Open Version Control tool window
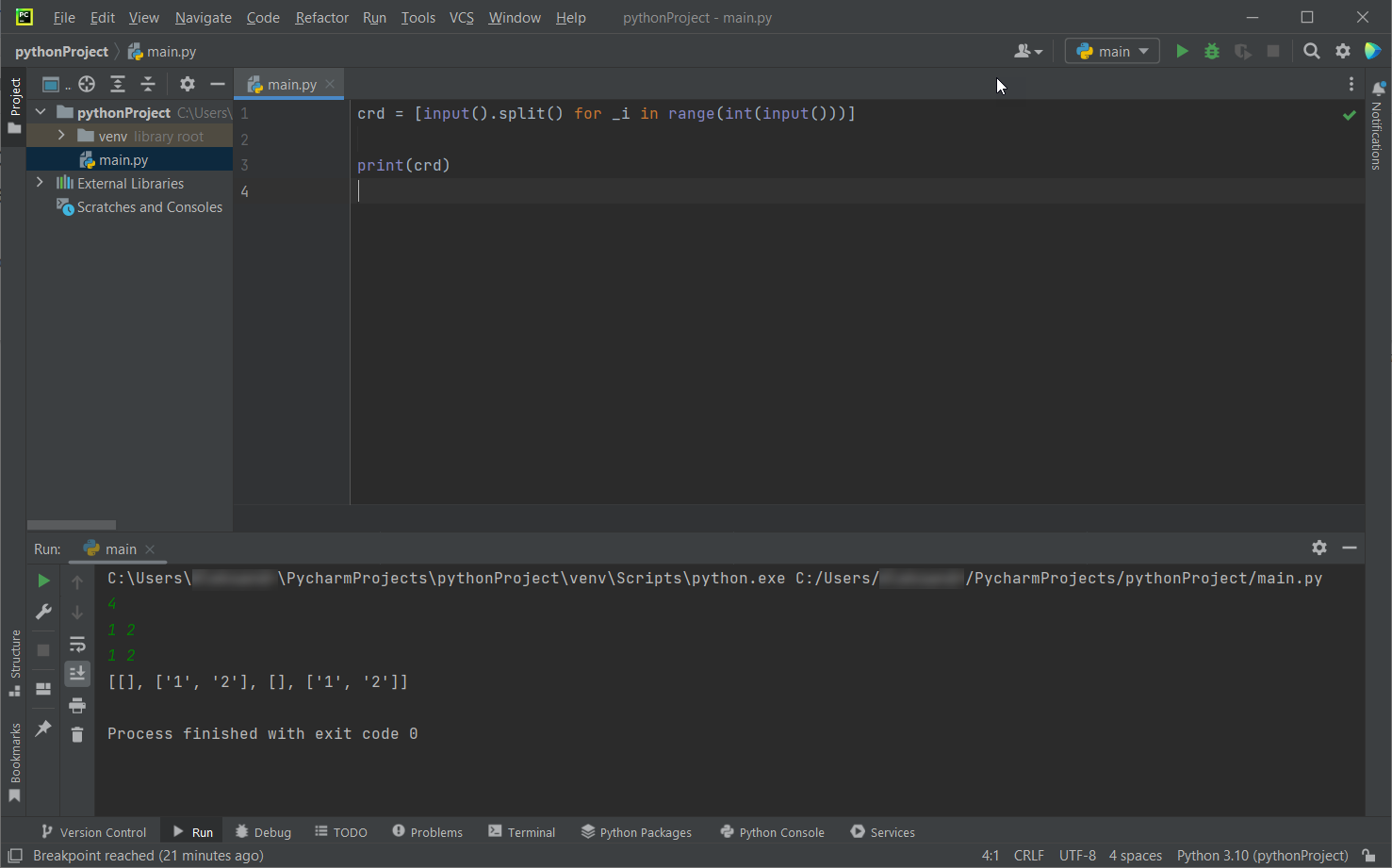This screenshot has height=868, width=1392. 93,832
